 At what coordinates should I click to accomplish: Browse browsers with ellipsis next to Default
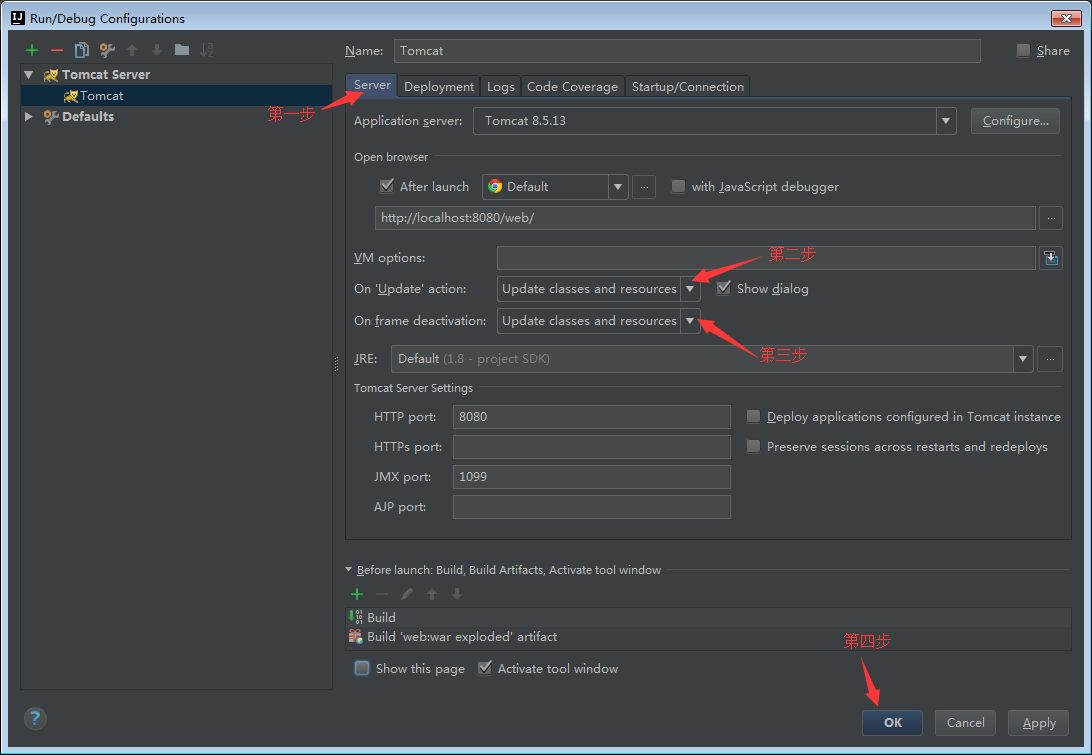(x=644, y=187)
